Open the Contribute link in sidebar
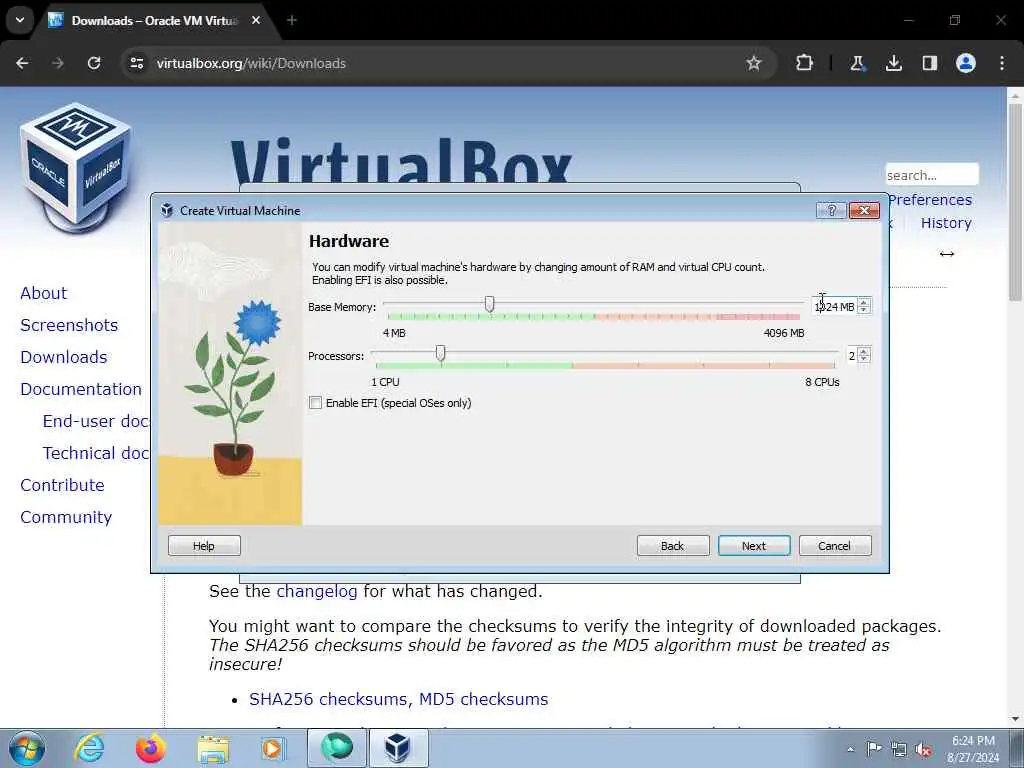1024x768 pixels. tap(63, 485)
